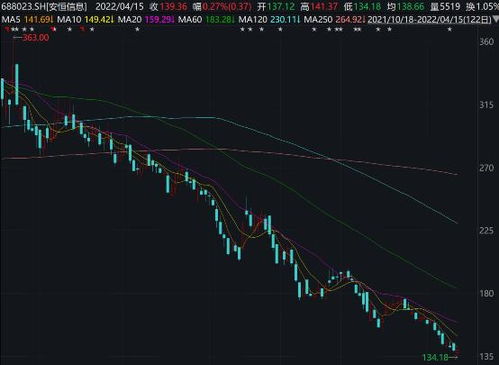Select the MA60 indicator label
The image size is (499, 365).
(190, 20)
